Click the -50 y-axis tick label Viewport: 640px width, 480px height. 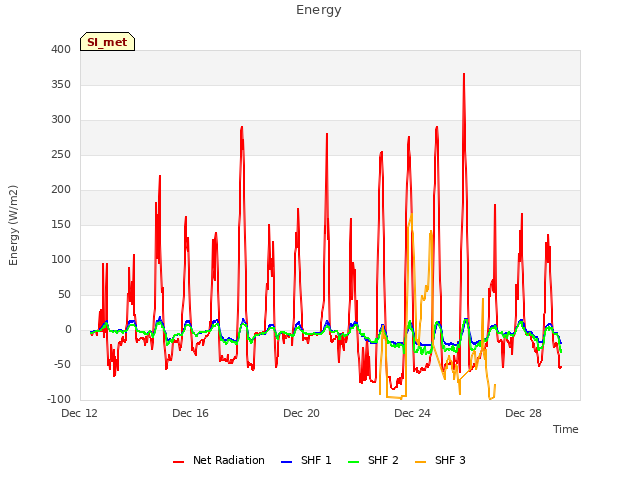62,364
